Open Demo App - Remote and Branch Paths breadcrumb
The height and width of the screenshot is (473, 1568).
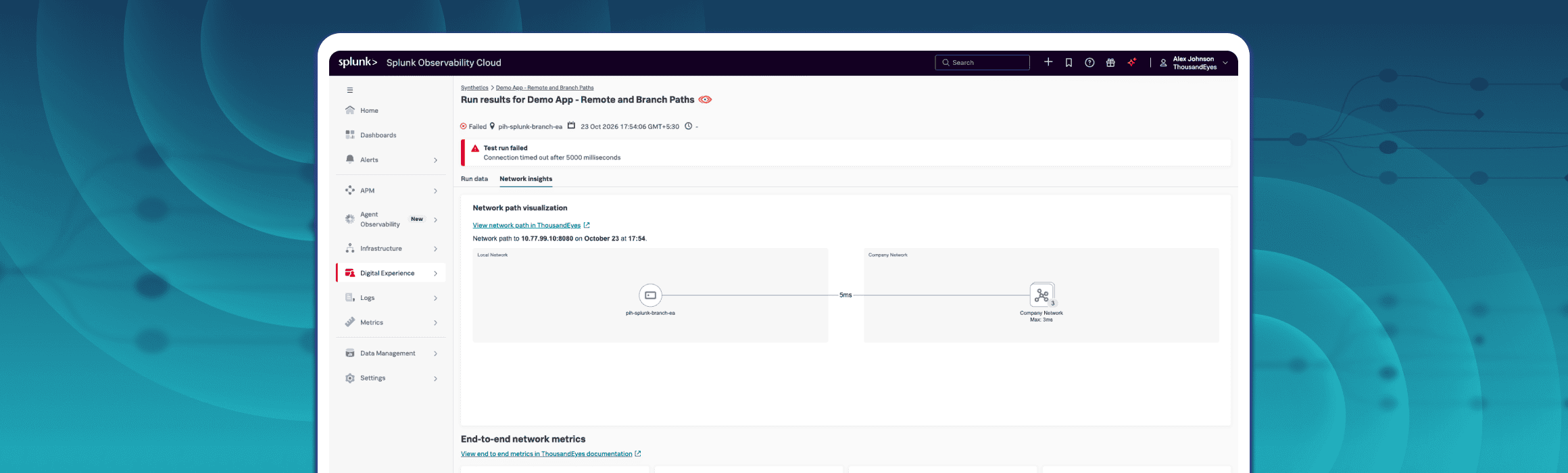545,88
